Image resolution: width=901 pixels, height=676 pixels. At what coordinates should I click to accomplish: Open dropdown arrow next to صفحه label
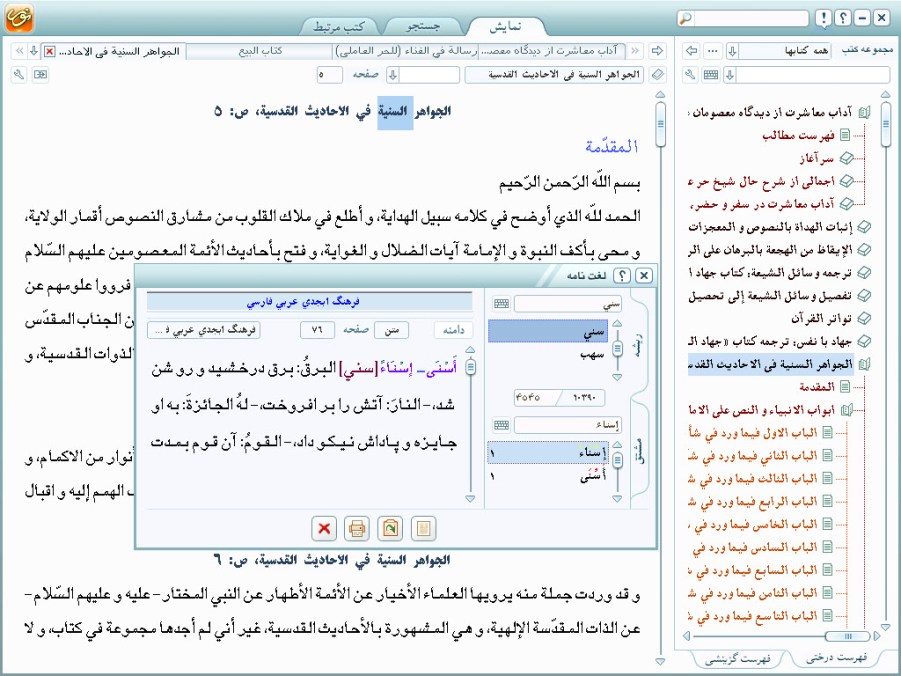click(x=392, y=75)
